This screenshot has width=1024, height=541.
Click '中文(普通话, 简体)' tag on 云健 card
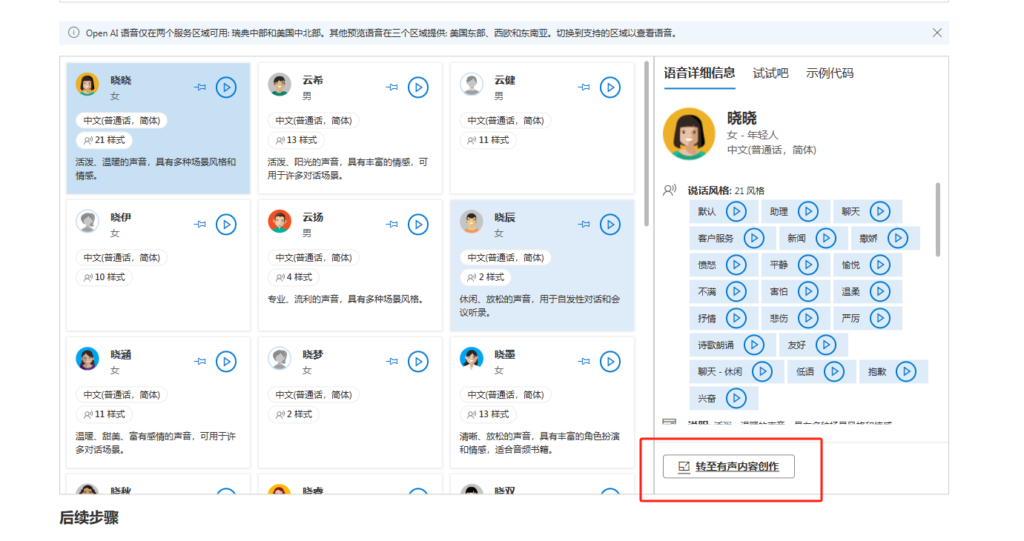coord(506,120)
